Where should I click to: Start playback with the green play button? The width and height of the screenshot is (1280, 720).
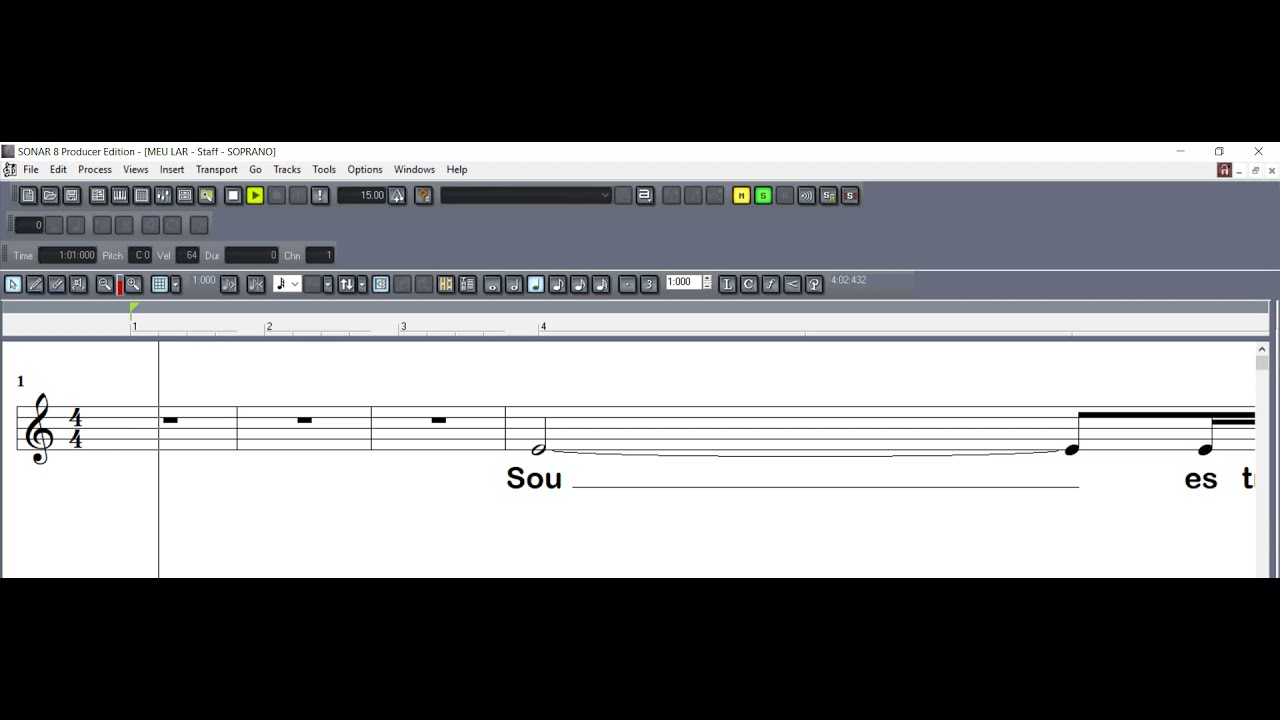(255, 196)
